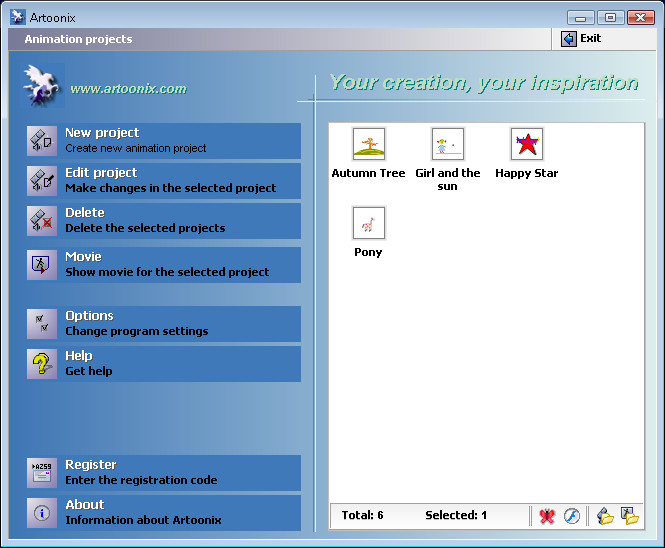Viewport: 665px width, 548px height.
Task: Click the film-strip folder icon
Action: click(x=605, y=516)
